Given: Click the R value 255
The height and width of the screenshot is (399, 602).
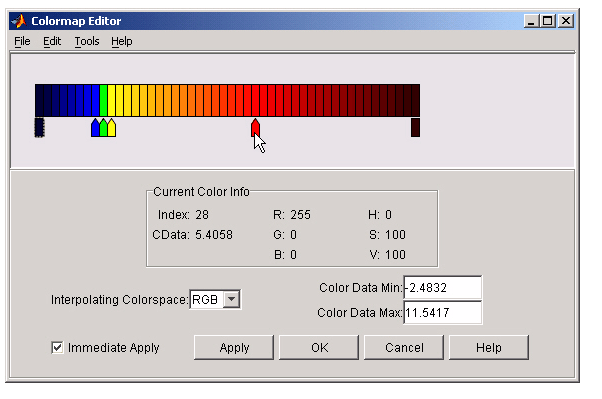Looking at the screenshot, I should coord(300,215).
